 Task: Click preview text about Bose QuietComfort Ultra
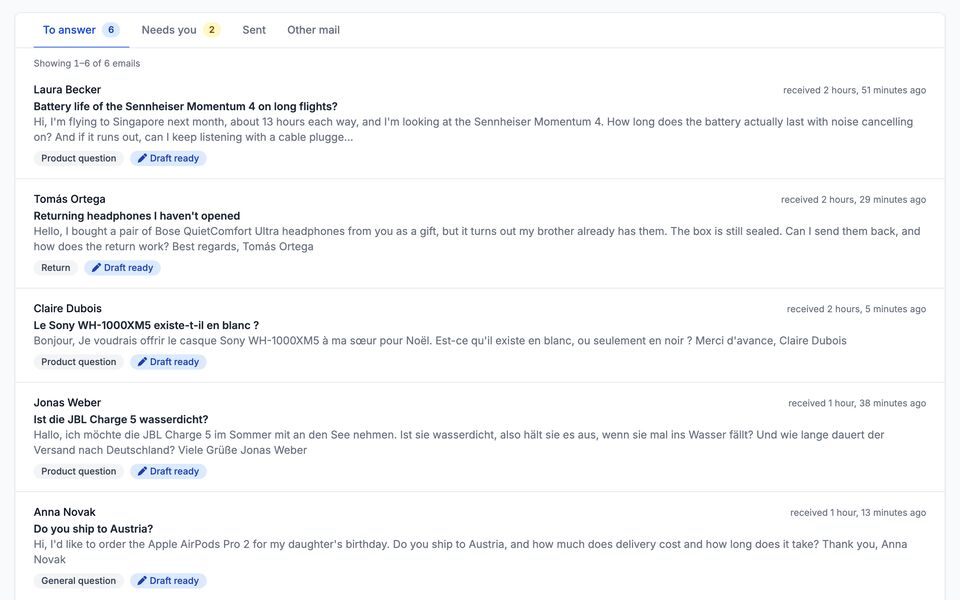point(477,239)
